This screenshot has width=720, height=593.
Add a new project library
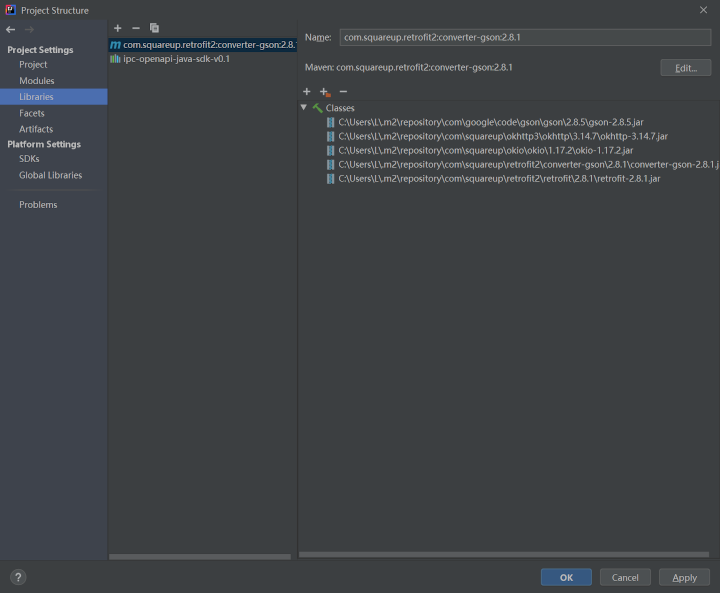tap(118, 28)
